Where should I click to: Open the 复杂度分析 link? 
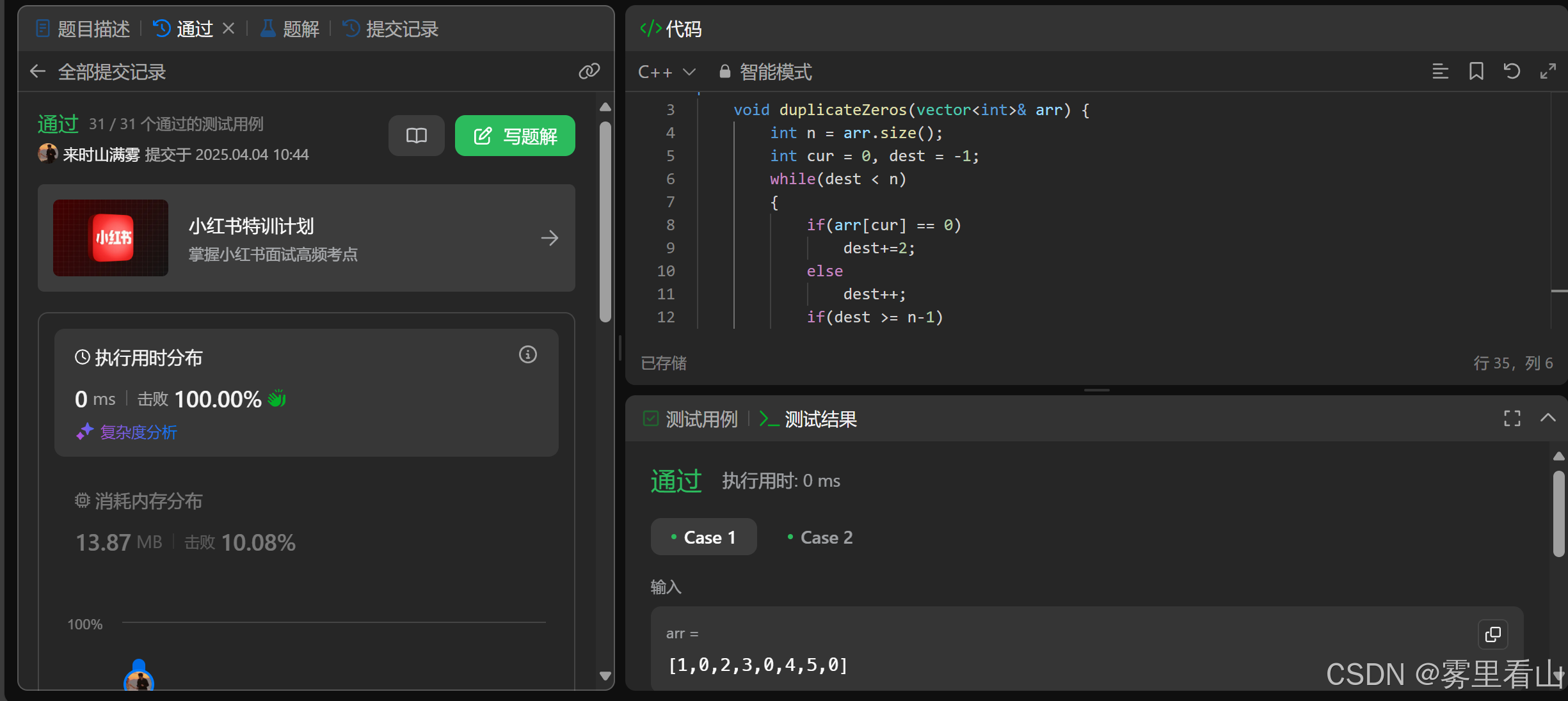point(138,432)
